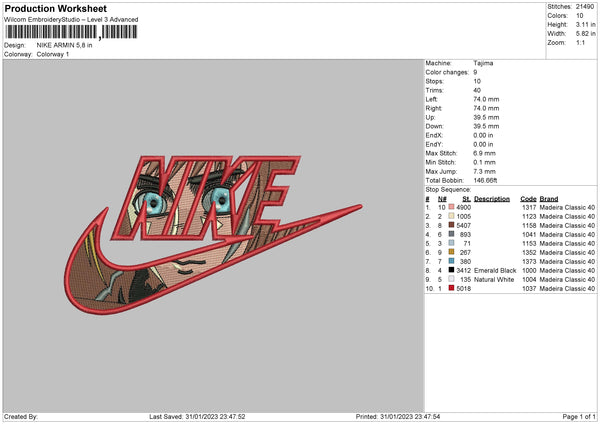600x424 pixels.
Task: Select the Wilcom EmbroideryStudio Level 3 Advanced line
Action: [x=71, y=20]
